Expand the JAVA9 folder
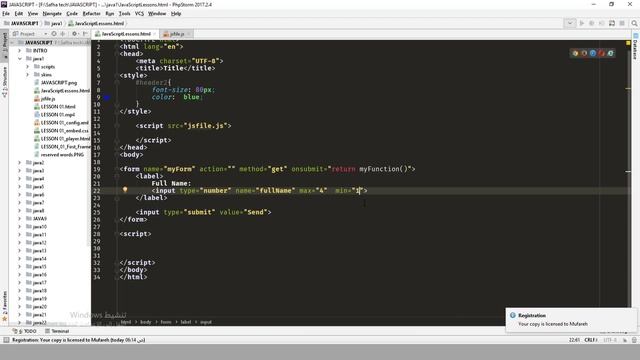 tap(19, 218)
